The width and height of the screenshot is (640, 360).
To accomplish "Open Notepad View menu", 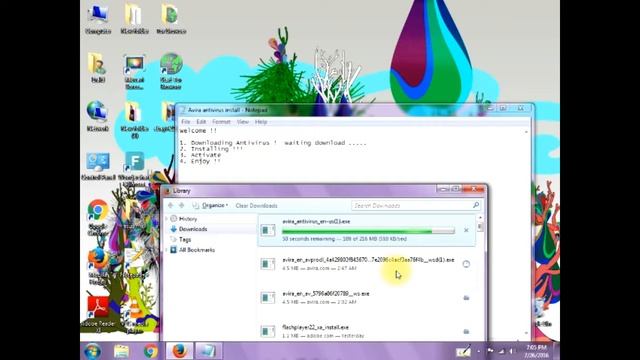I will pyautogui.click(x=243, y=122).
